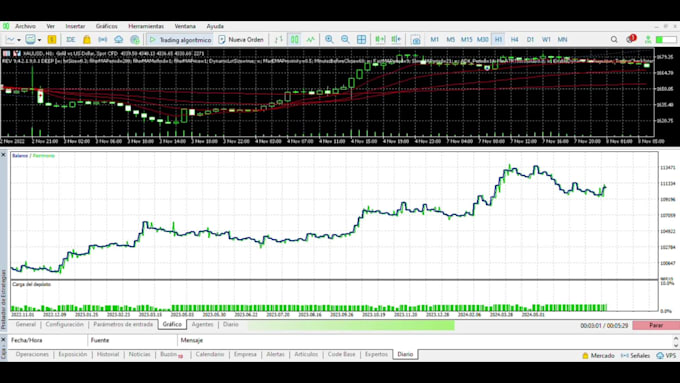
Task: Click the yellow market bag icon
Action: click(x=87, y=39)
